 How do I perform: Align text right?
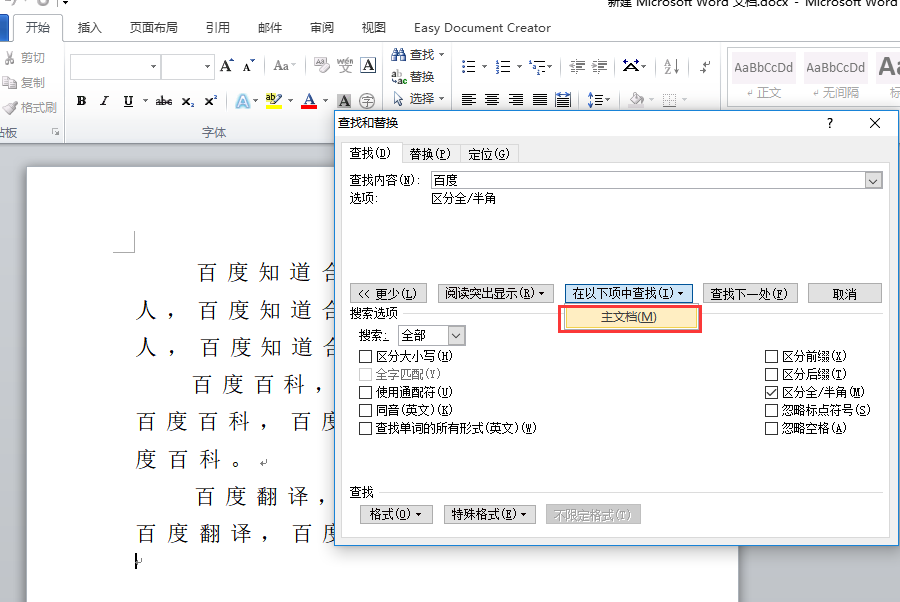click(x=515, y=100)
